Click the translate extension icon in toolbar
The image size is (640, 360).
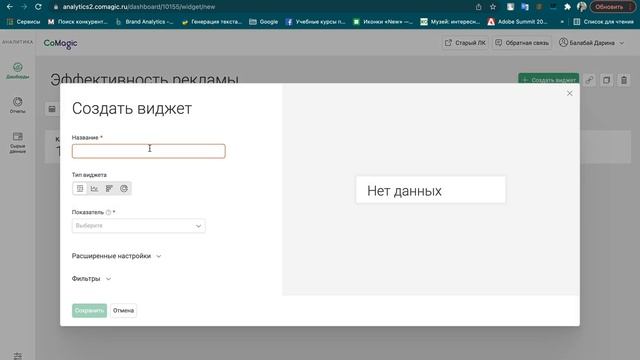point(525,7)
